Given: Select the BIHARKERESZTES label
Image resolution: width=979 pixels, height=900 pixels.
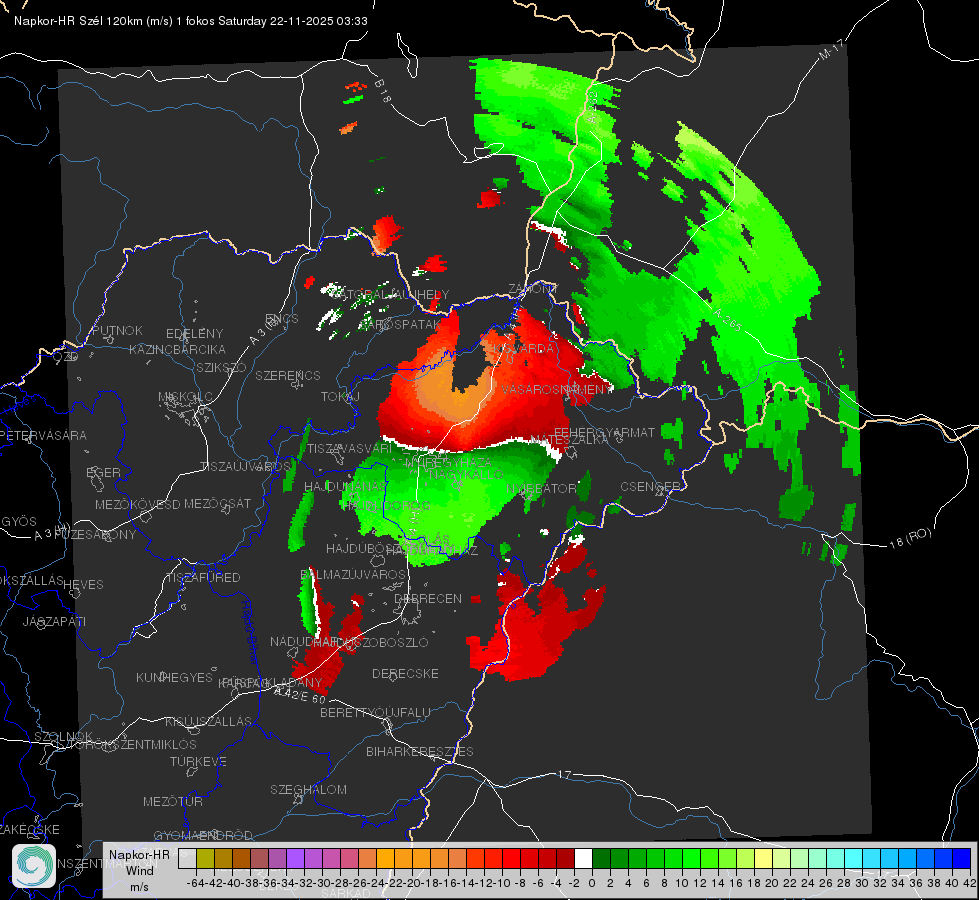Looking at the screenshot, I should point(420,751).
